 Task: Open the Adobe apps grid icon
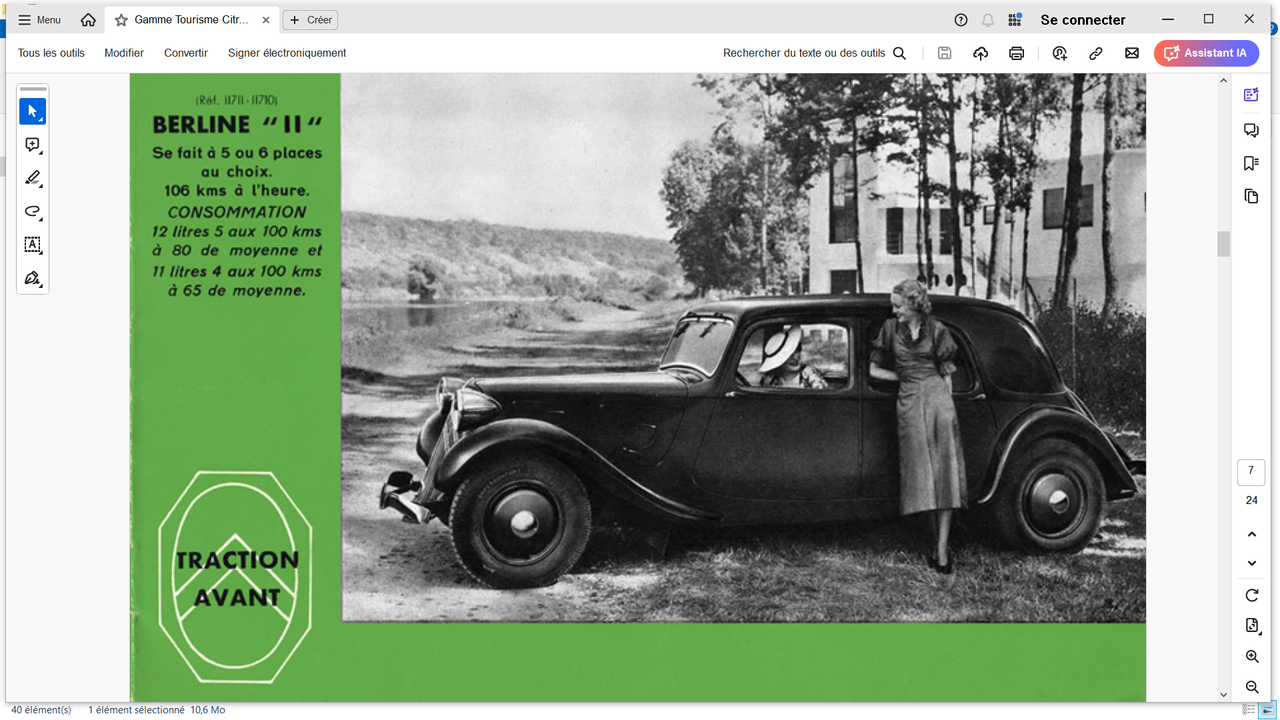[1015, 20]
